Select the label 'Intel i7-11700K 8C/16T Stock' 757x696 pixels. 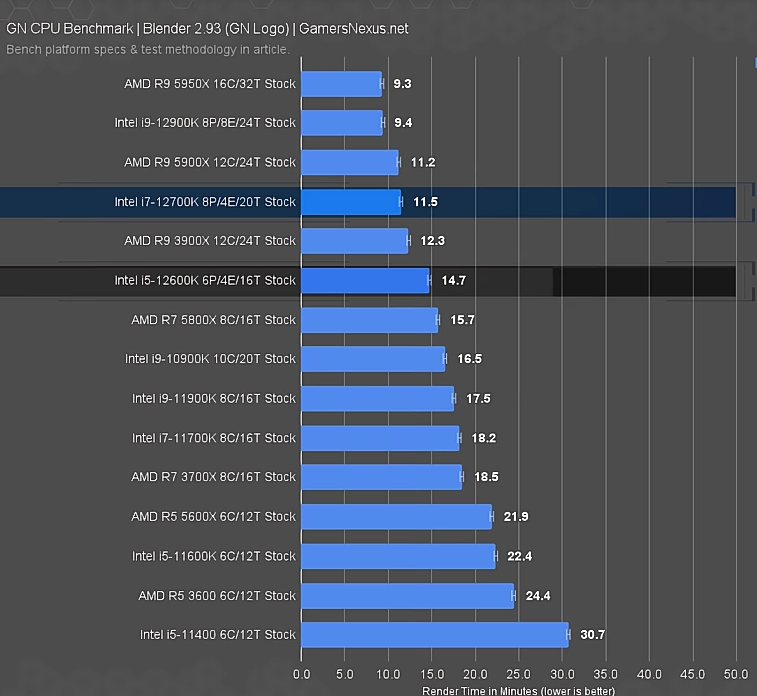[x=214, y=438]
